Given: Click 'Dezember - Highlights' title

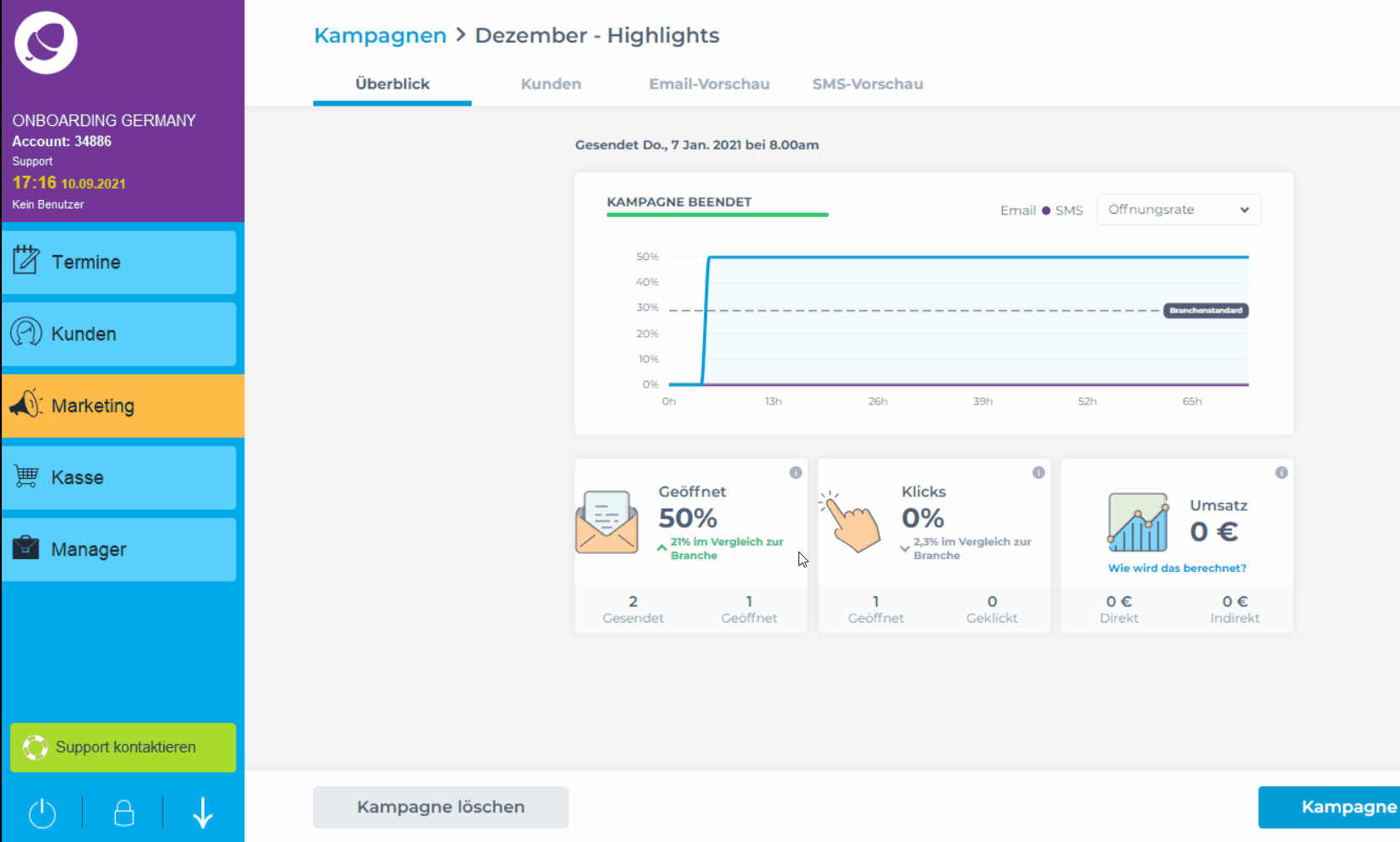Looking at the screenshot, I should coord(597,35).
